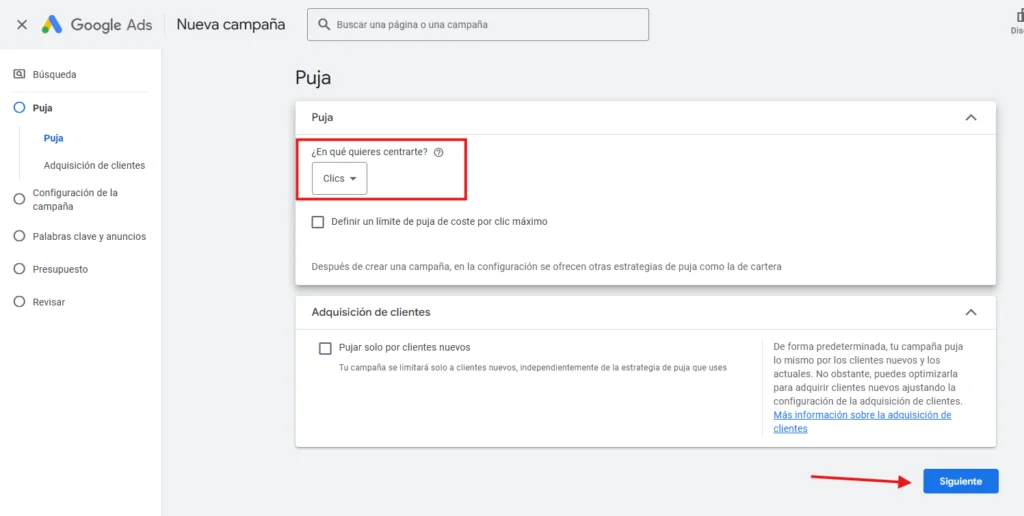Open Palabras clave y anuncios step

[x=89, y=237]
